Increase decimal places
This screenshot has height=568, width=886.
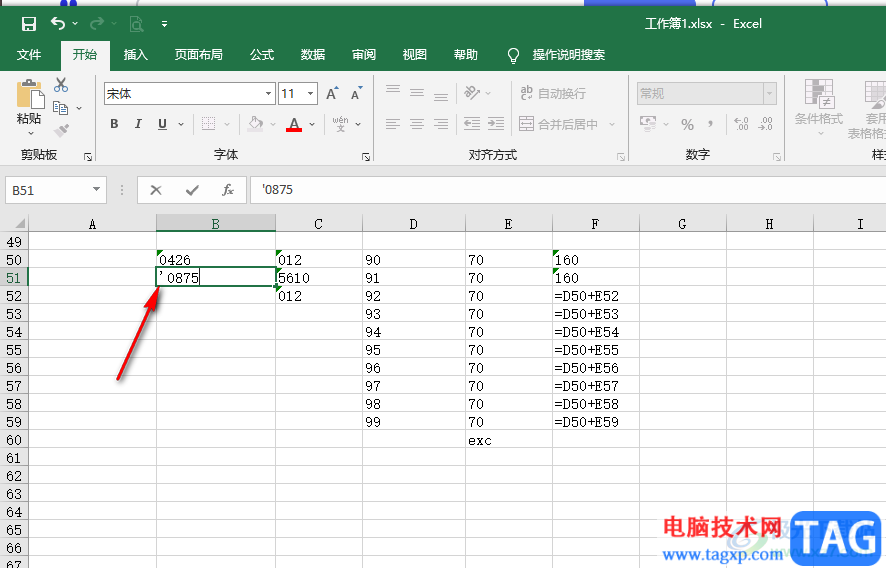pos(741,124)
